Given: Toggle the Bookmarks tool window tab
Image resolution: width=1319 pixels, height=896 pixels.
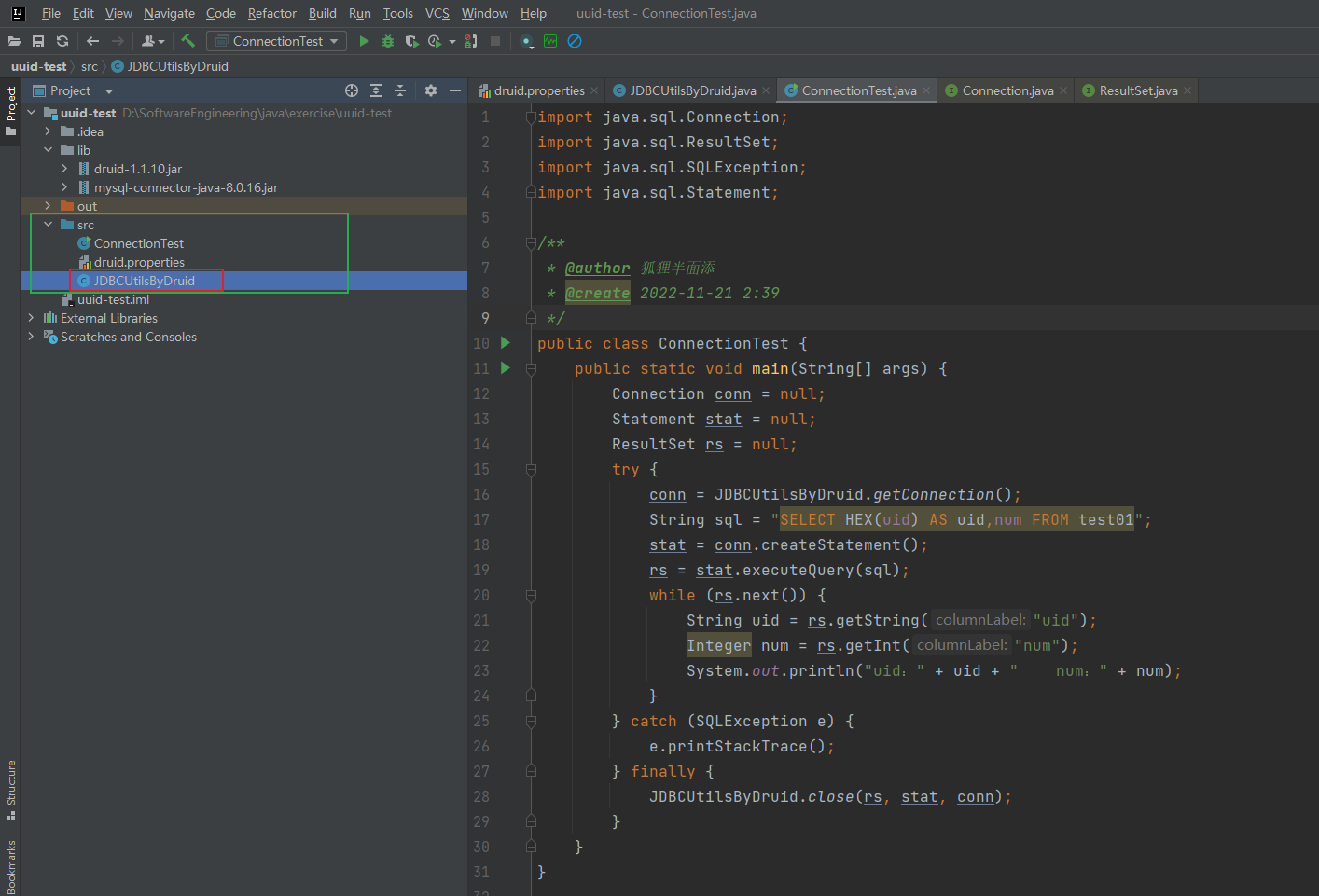Looking at the screenshot, I should coord(10,867).
